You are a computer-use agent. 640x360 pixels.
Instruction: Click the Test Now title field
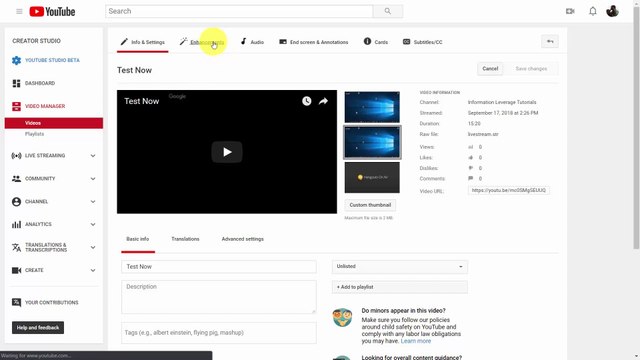[219, 267]
